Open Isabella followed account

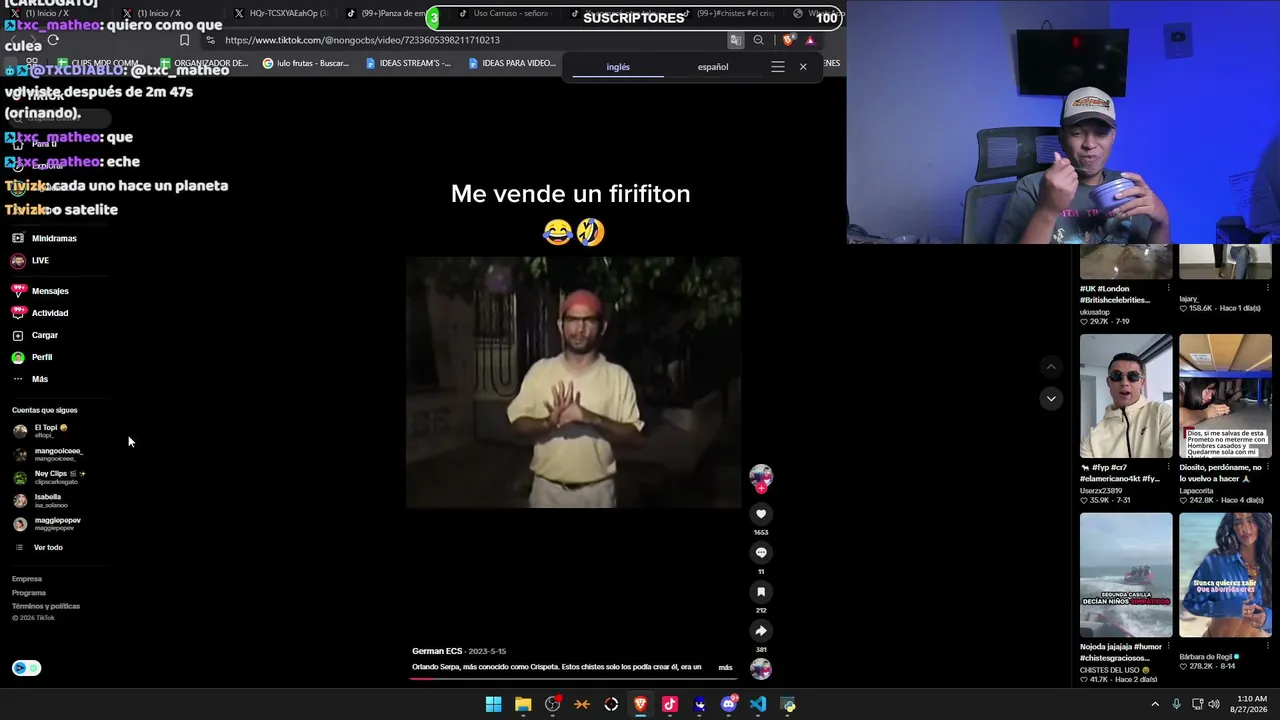tap(40, 500)
